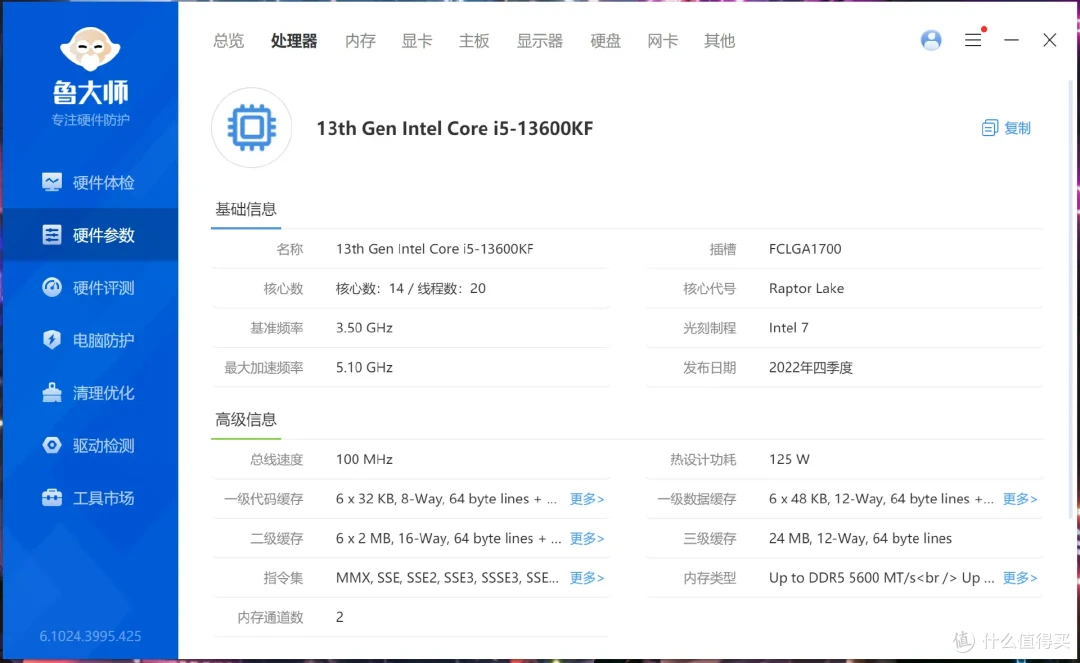The height and width of the screenshot is (663, 1080).
Task: Click the 专注硬件防护 slogan text
Action: point(90,120)
